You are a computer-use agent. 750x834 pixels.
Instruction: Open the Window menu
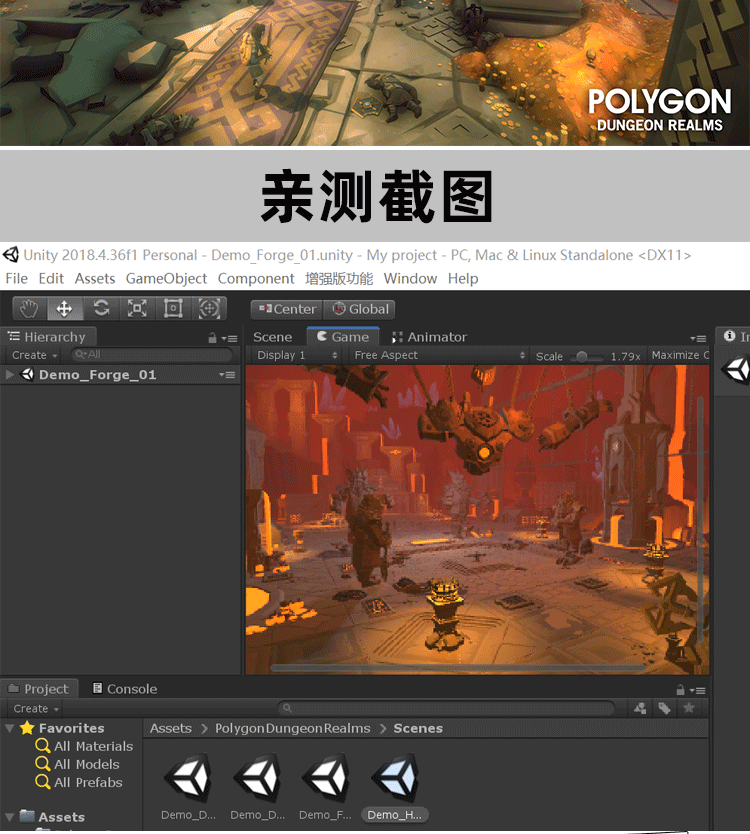tap(410, 278)
